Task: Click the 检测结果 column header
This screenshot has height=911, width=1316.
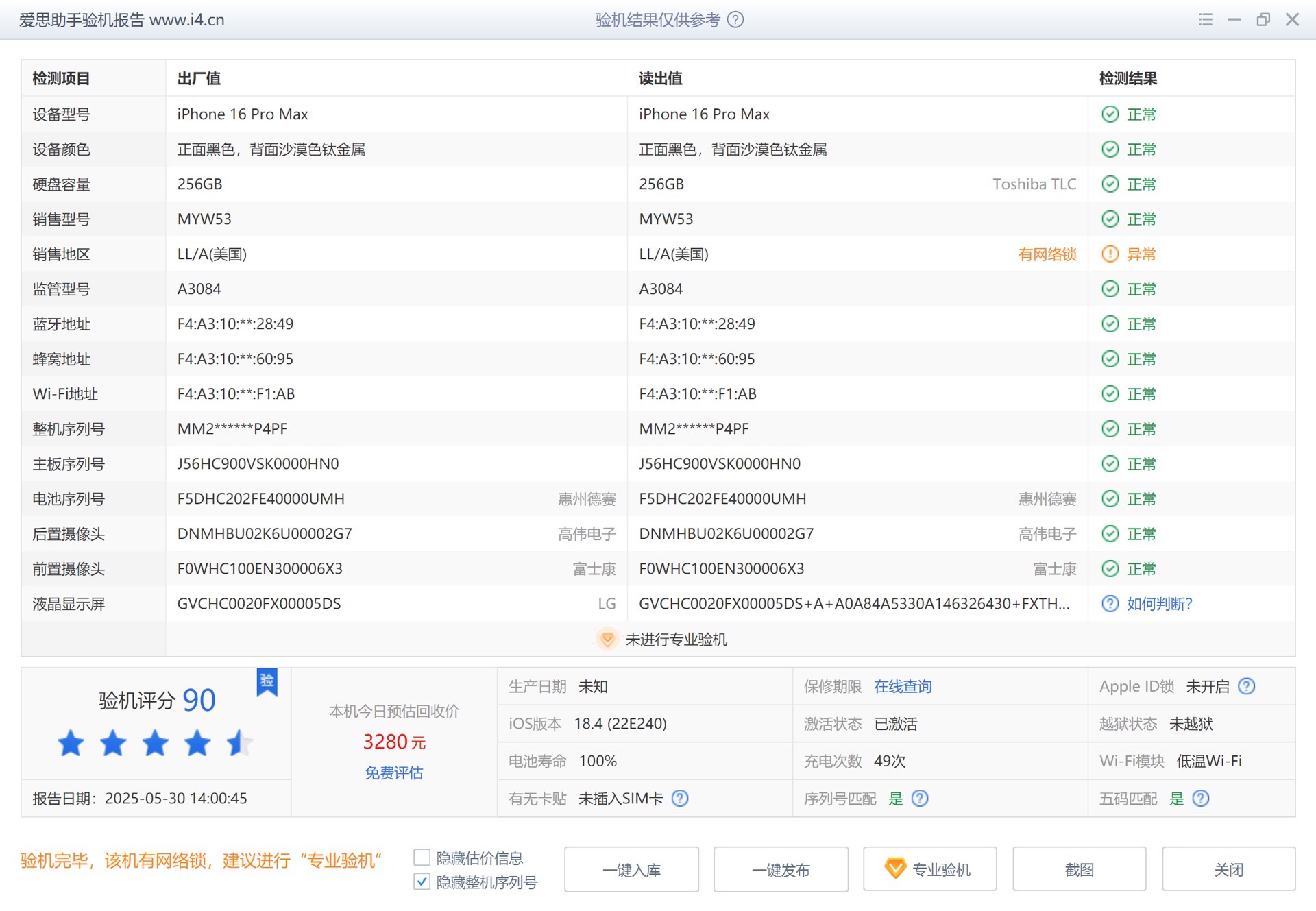Action: [1128, 79]
